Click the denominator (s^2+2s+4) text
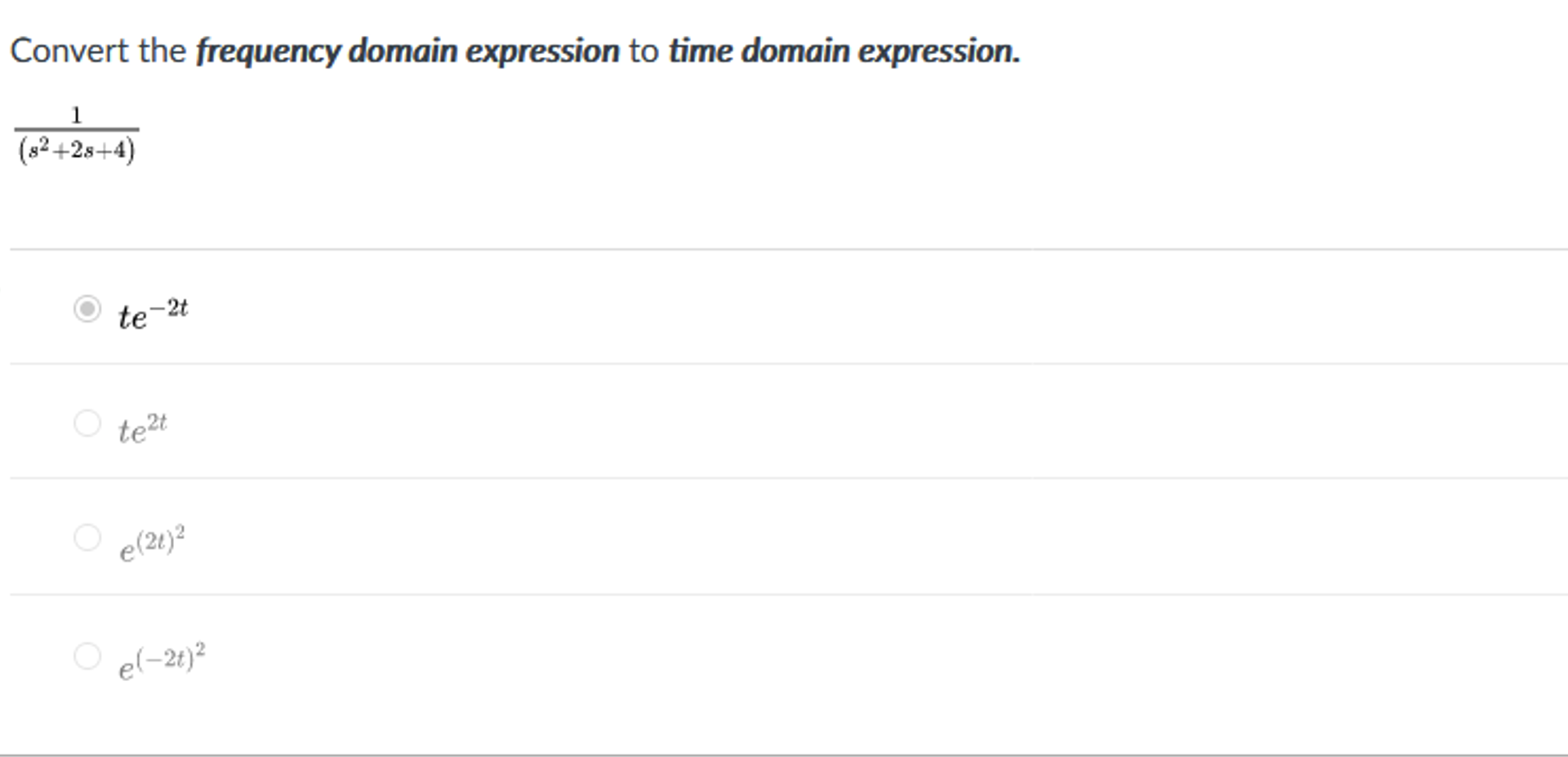This screenshot has height=757, width=1568. (78, 151)
